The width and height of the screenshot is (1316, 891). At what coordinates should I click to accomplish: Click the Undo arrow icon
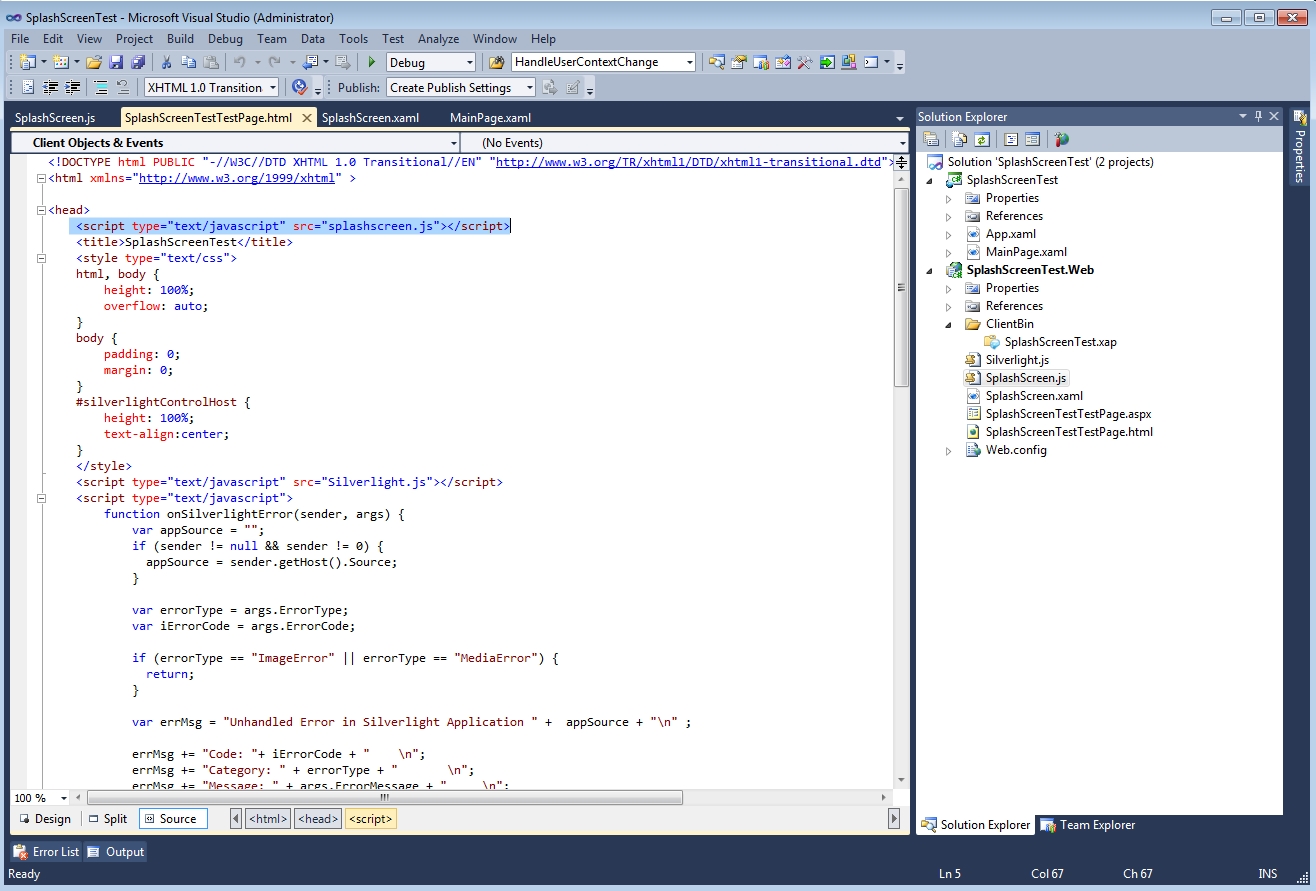[x=240, y=62]
